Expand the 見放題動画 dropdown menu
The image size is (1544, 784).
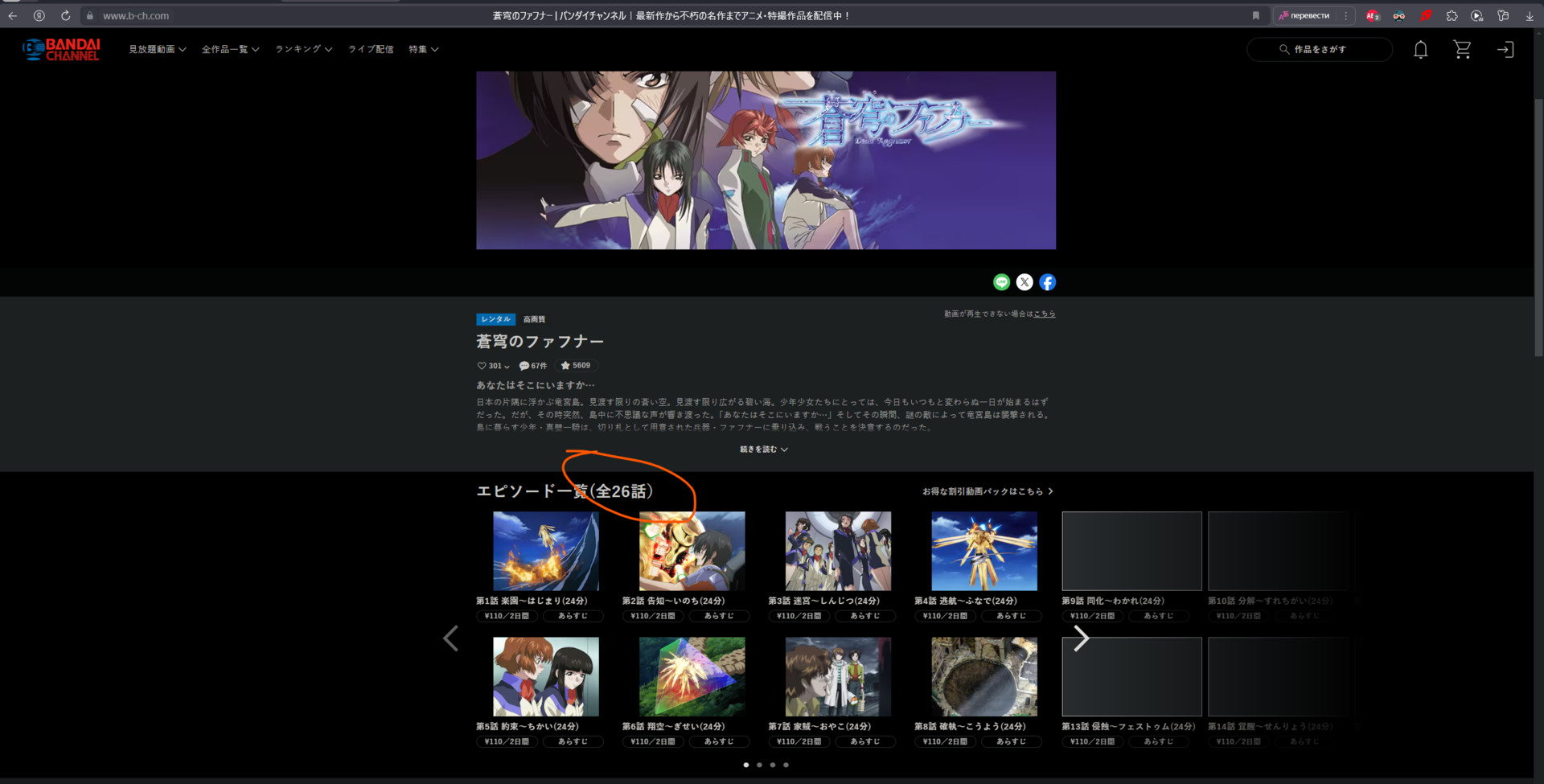coord(157,50)
